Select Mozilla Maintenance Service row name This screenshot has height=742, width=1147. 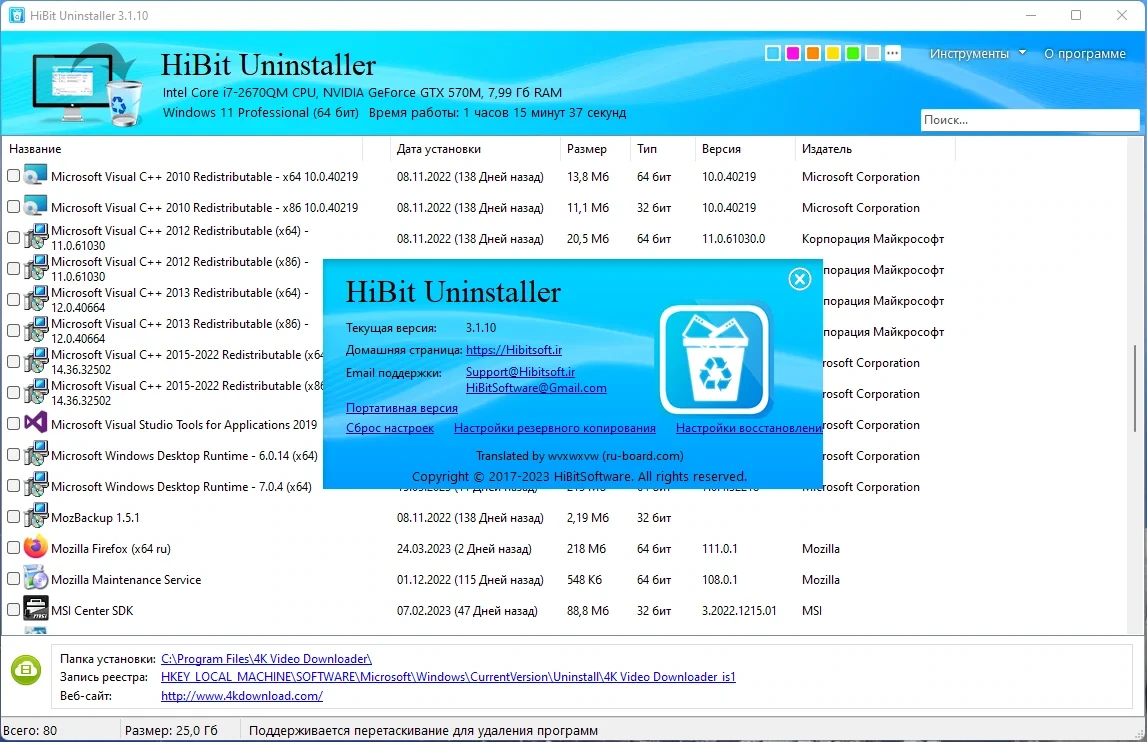point(126,580)
